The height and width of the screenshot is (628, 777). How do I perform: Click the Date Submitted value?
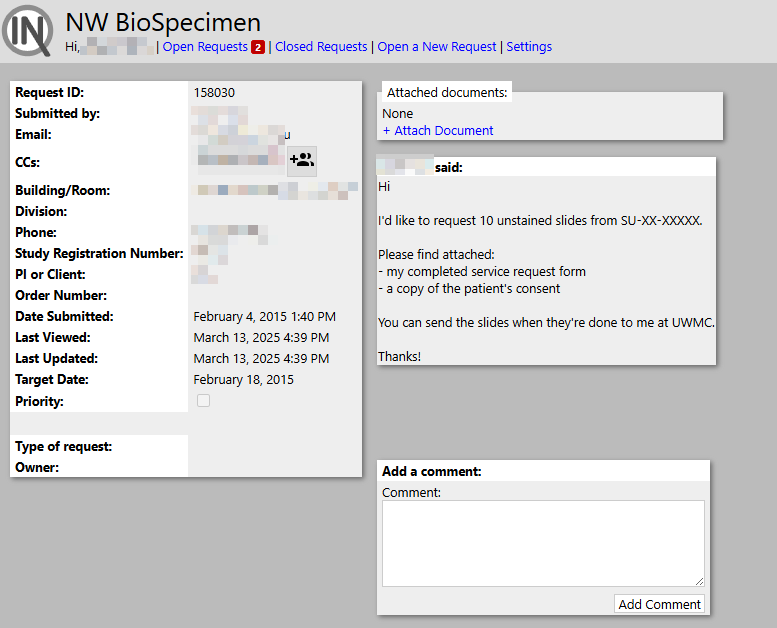pyautogui.click(x=265, y=317)
